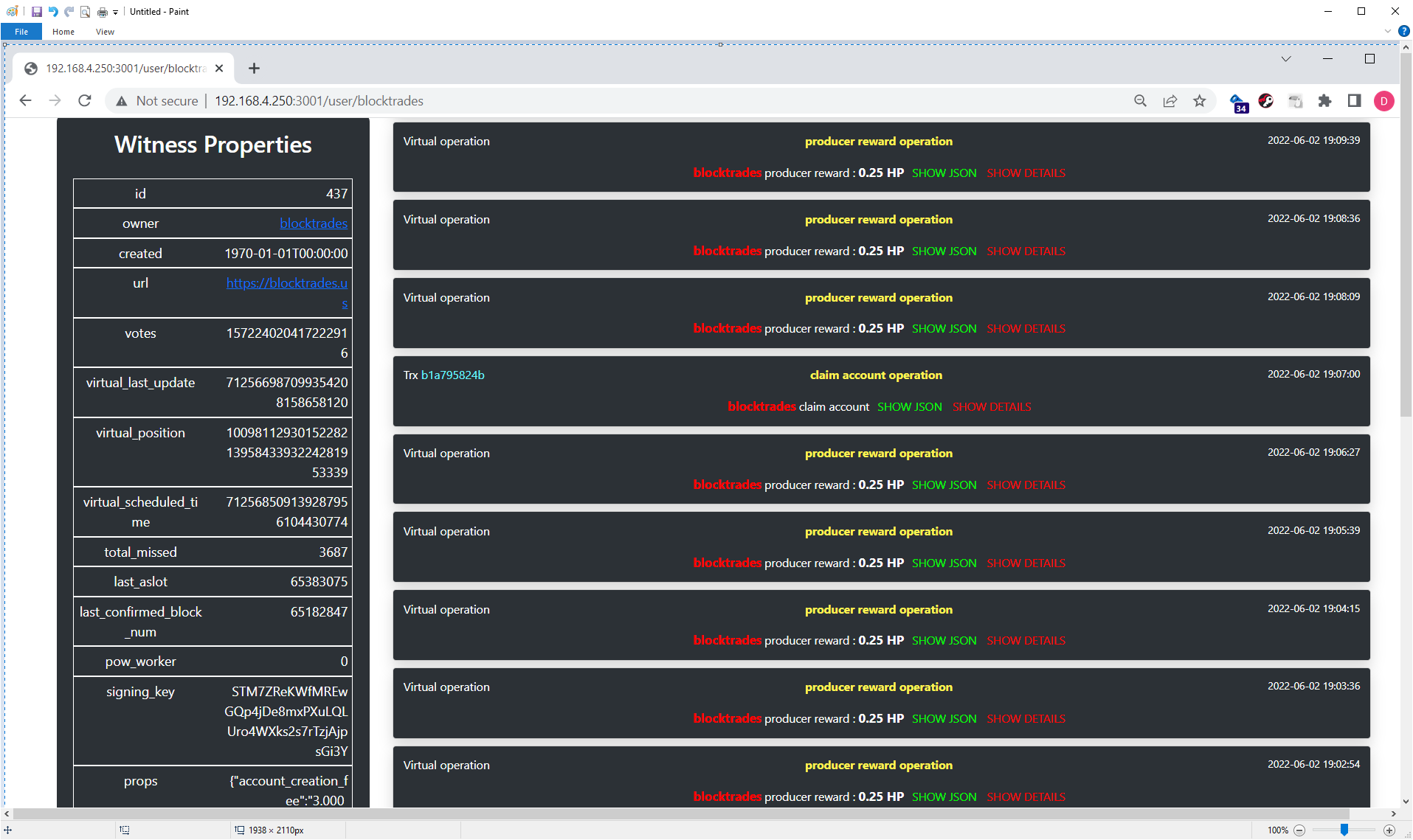Screen dimensions: 1413x840
Task: Show details for the 19:08:09 producer reward
Action: tap(1026, 329)
